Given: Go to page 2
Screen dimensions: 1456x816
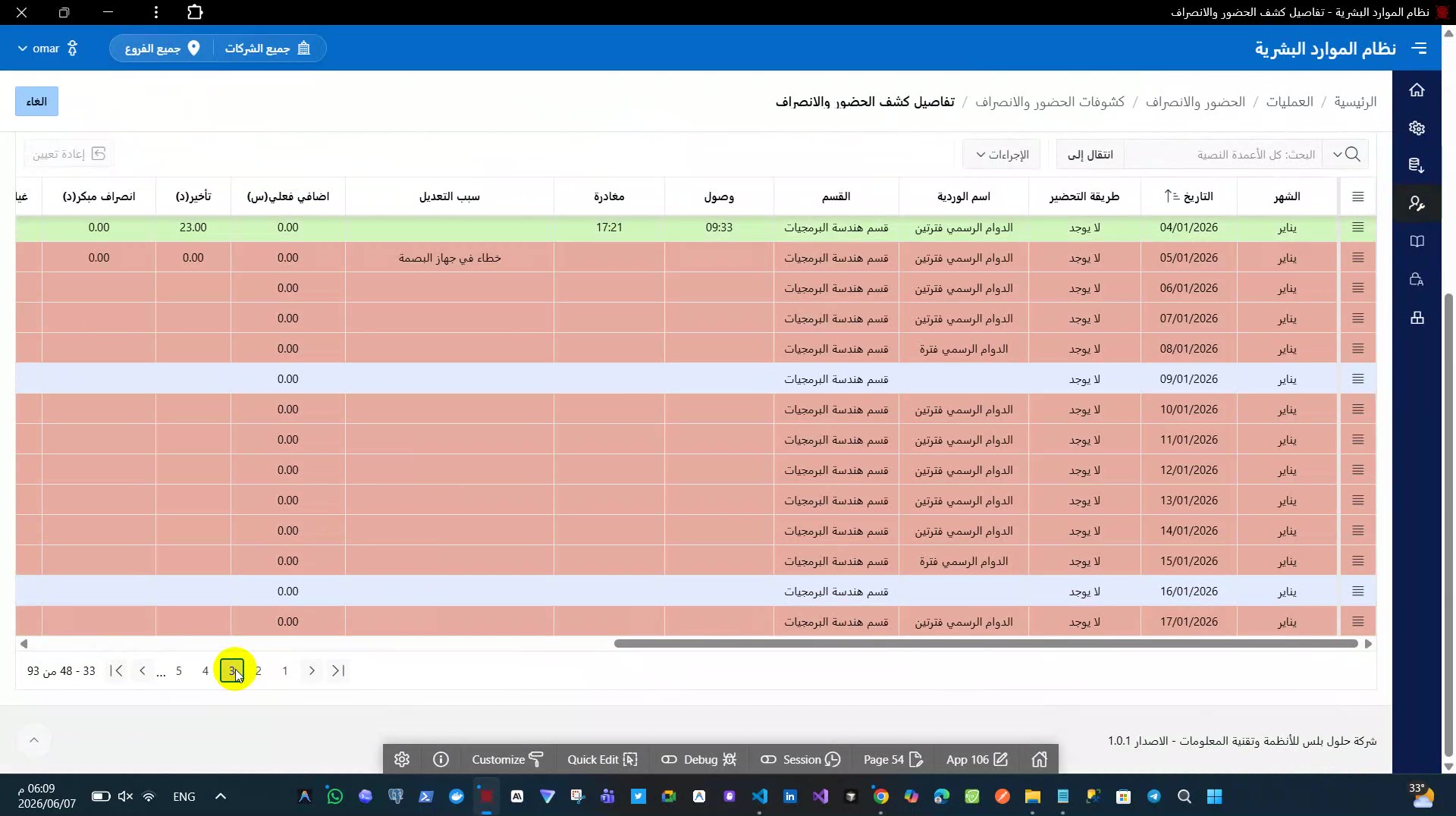Looking at the screenshot, I should pos(259,670).
